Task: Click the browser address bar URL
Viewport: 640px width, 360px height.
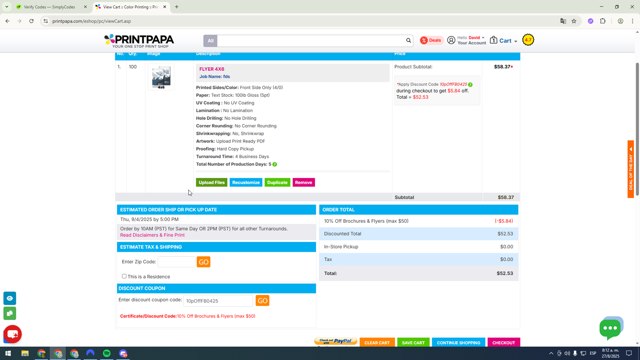Action: 91,21
